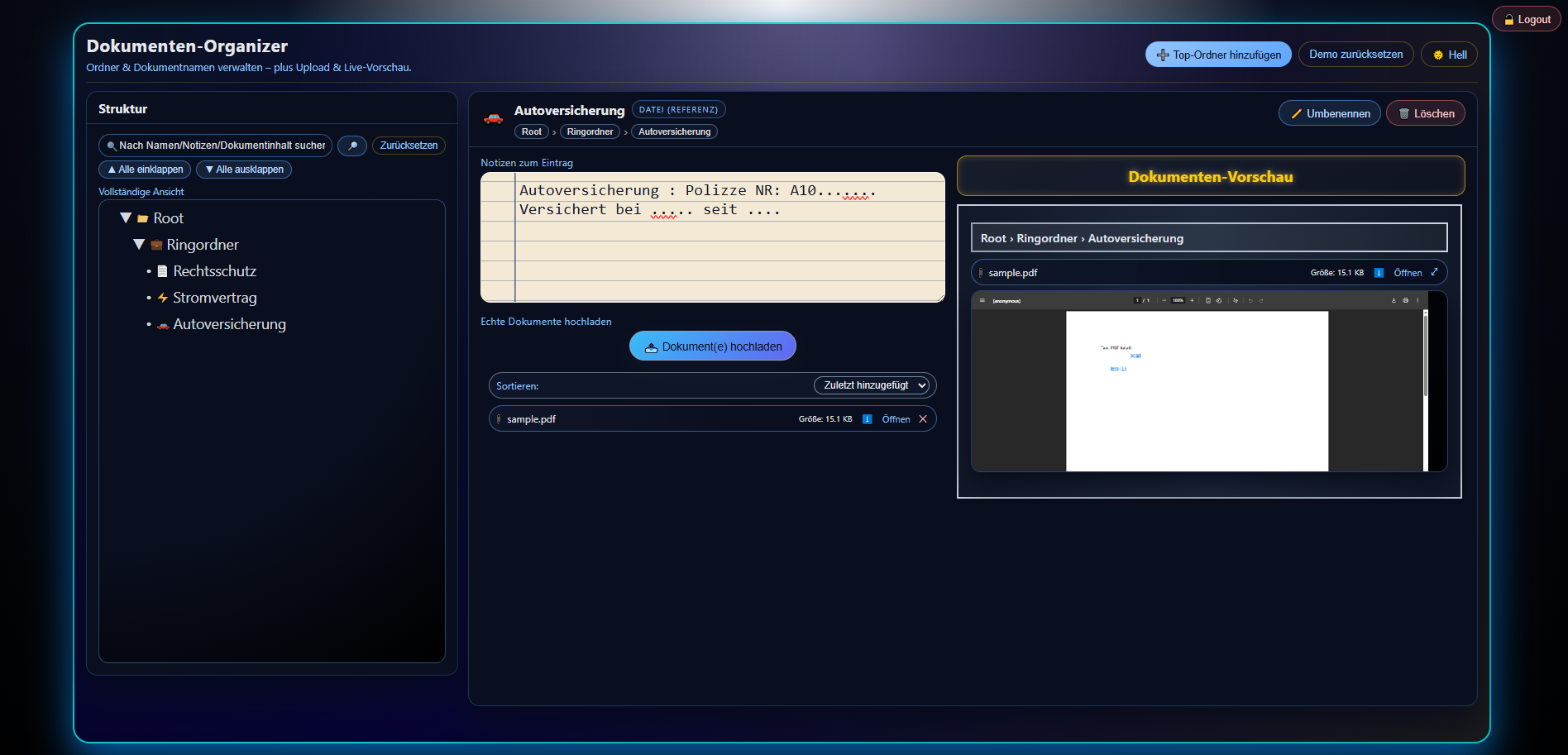Toggle the Hell light theme
Image resolution: width=1568 pixels, height=755 pixels.
[x=1449, y=55]
